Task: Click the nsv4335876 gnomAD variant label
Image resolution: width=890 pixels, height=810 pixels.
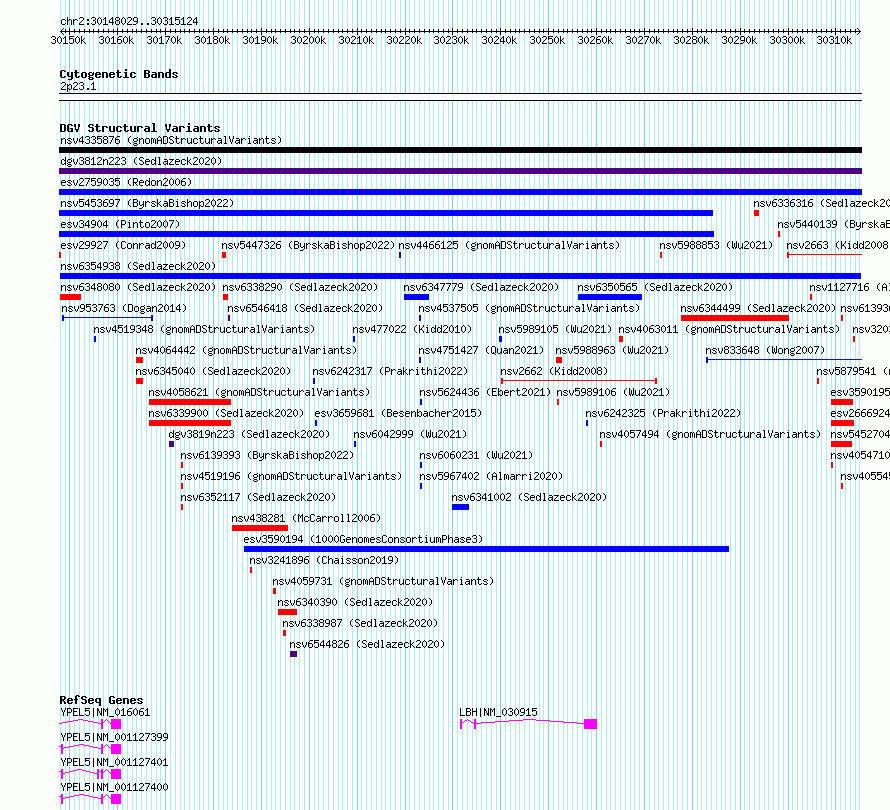Action: [171, 140]
